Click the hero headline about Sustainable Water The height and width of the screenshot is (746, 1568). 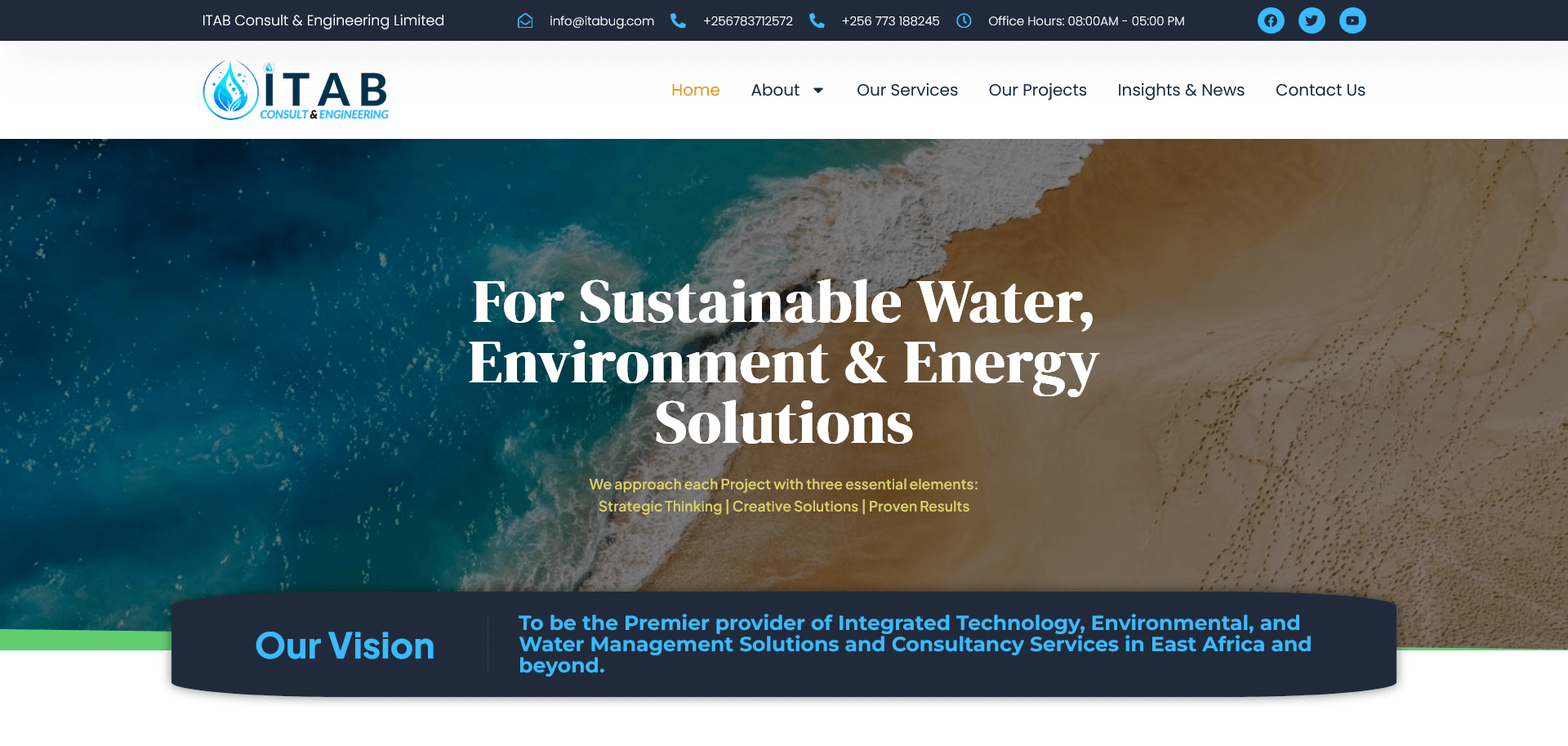click(x=783, y=362)
